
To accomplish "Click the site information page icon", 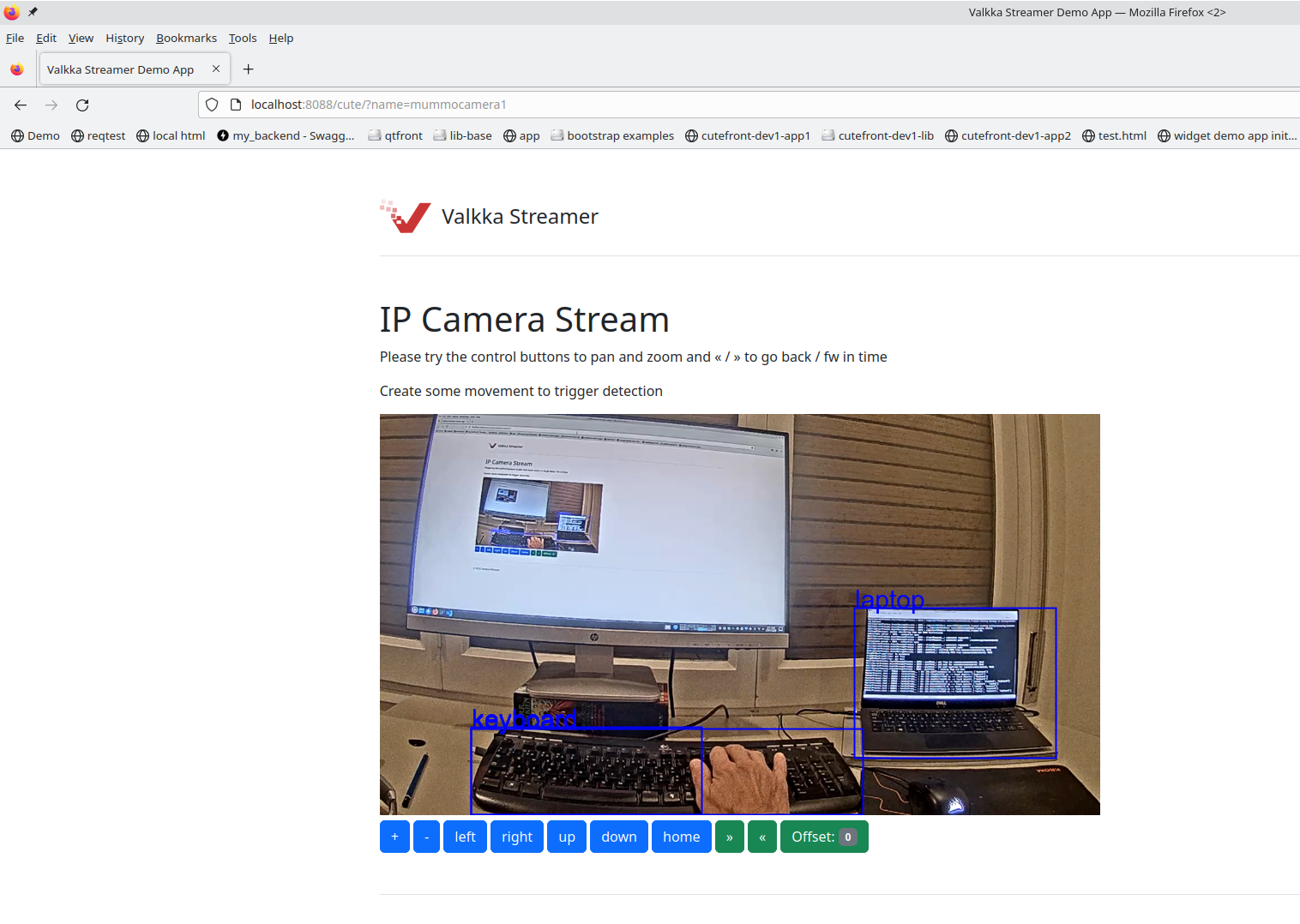I will (x=236, y=105).
